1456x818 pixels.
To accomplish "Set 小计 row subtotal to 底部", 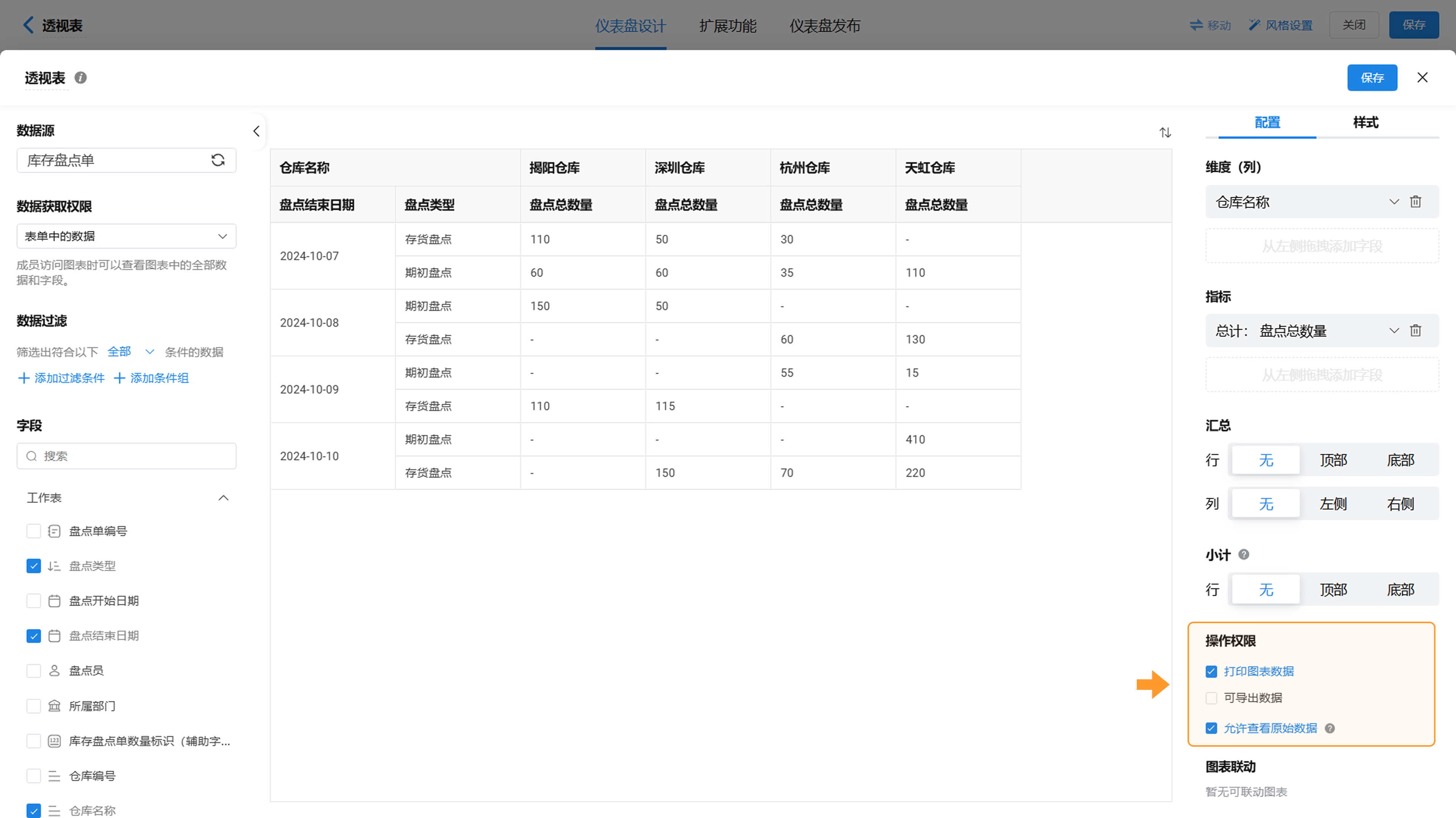I will (x=1400, y=590).
